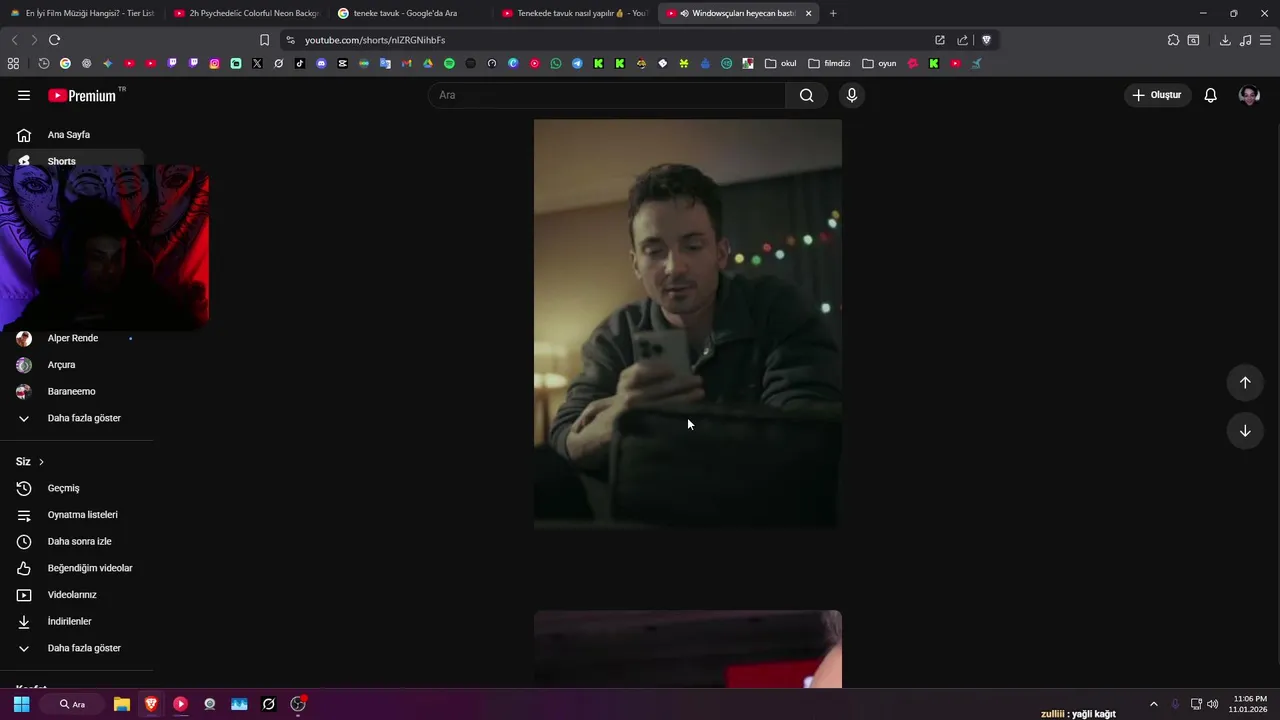1280x720 pixels.
Task: Close the Windowsçuları heyecan tab
Action: tap(808, 13)
